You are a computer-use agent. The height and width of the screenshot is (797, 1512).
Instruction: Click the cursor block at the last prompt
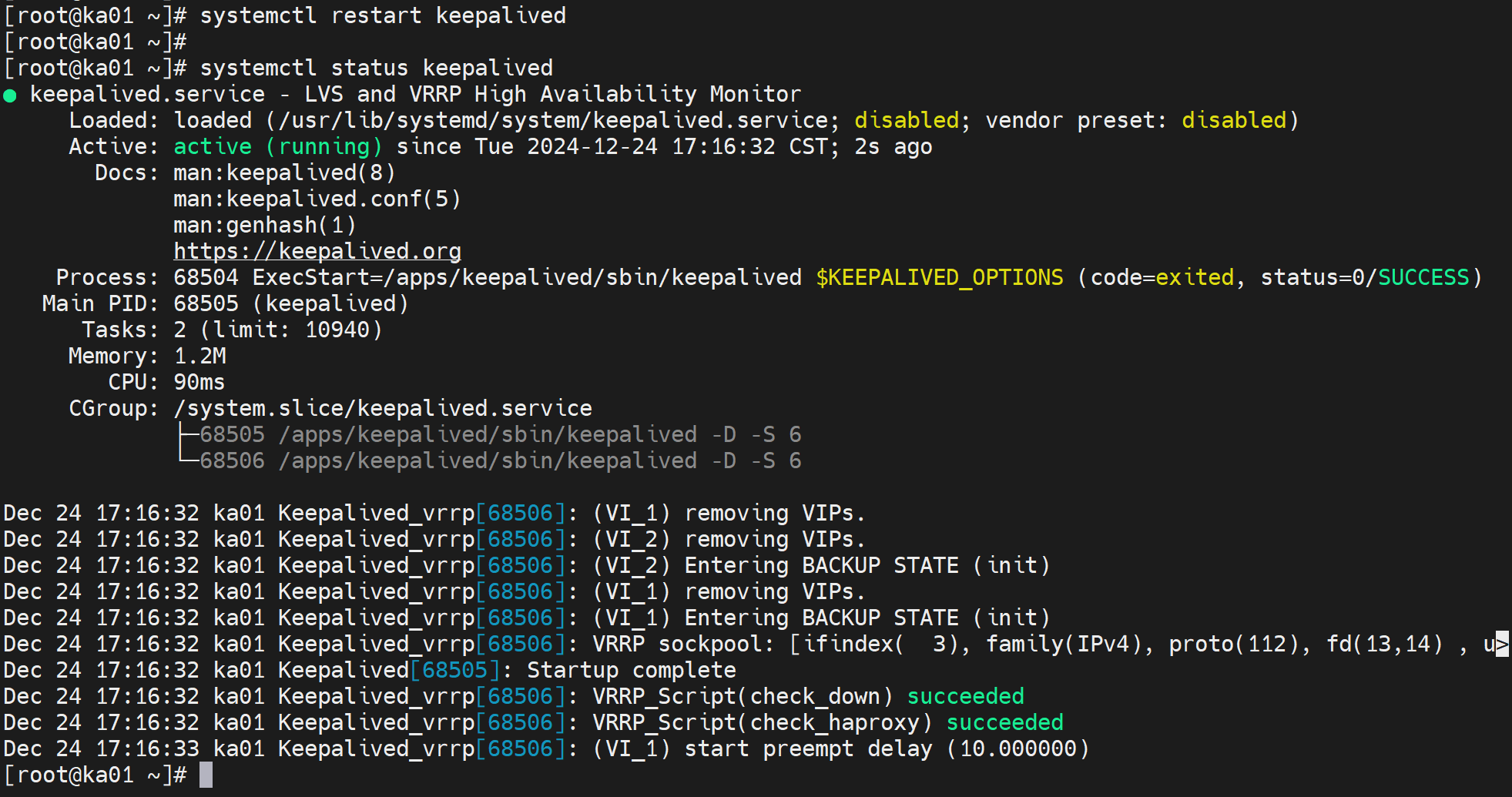click(x=206, y=775)
